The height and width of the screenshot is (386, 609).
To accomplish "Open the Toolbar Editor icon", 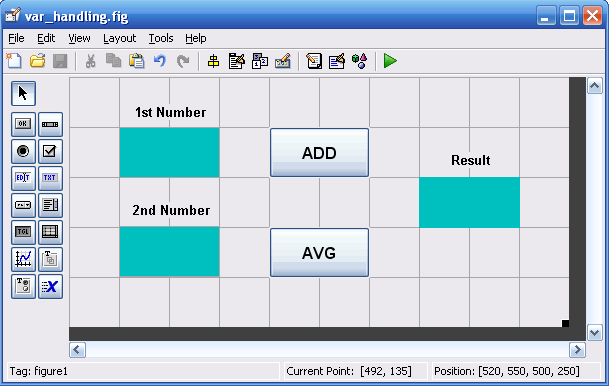I will tap(283, 61).
